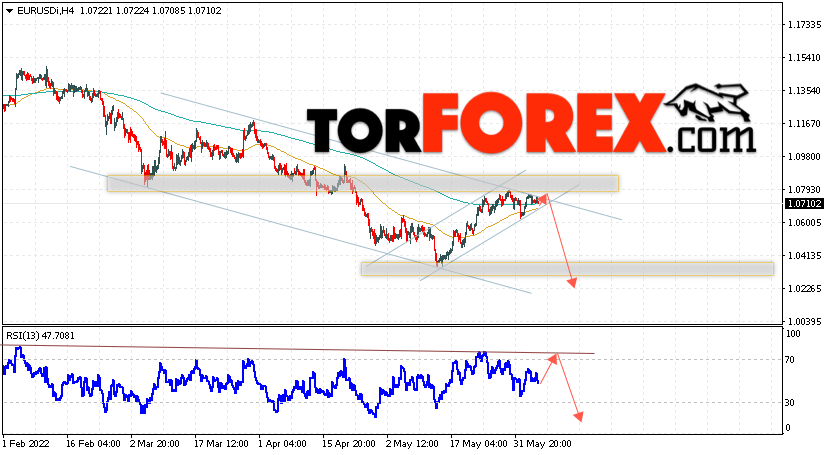Select the OHLC values 1.07221 1.07224 1.07085 1.07102
Image resolution: width=828 pixels, height=455 pixels.
coord(150,11)
